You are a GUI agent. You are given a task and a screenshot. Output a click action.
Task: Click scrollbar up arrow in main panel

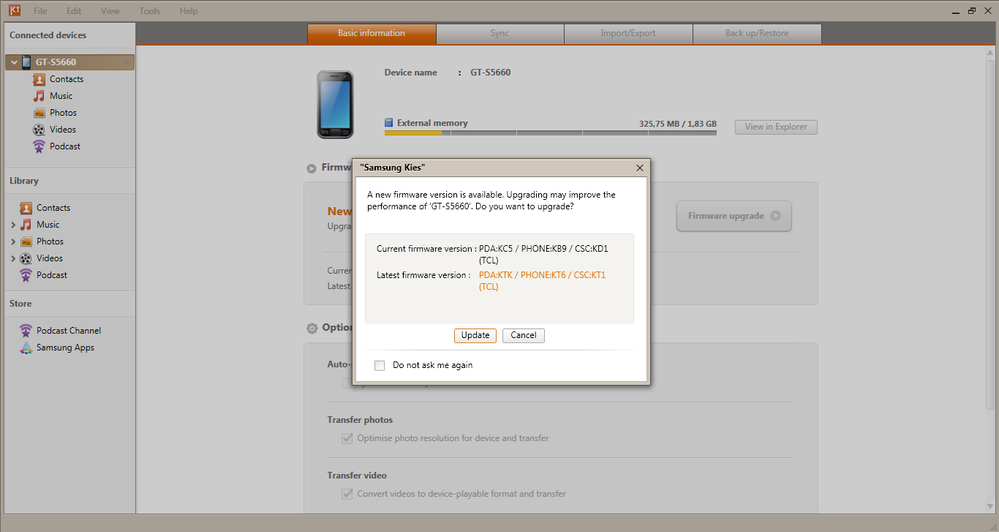tap(990, 52)
